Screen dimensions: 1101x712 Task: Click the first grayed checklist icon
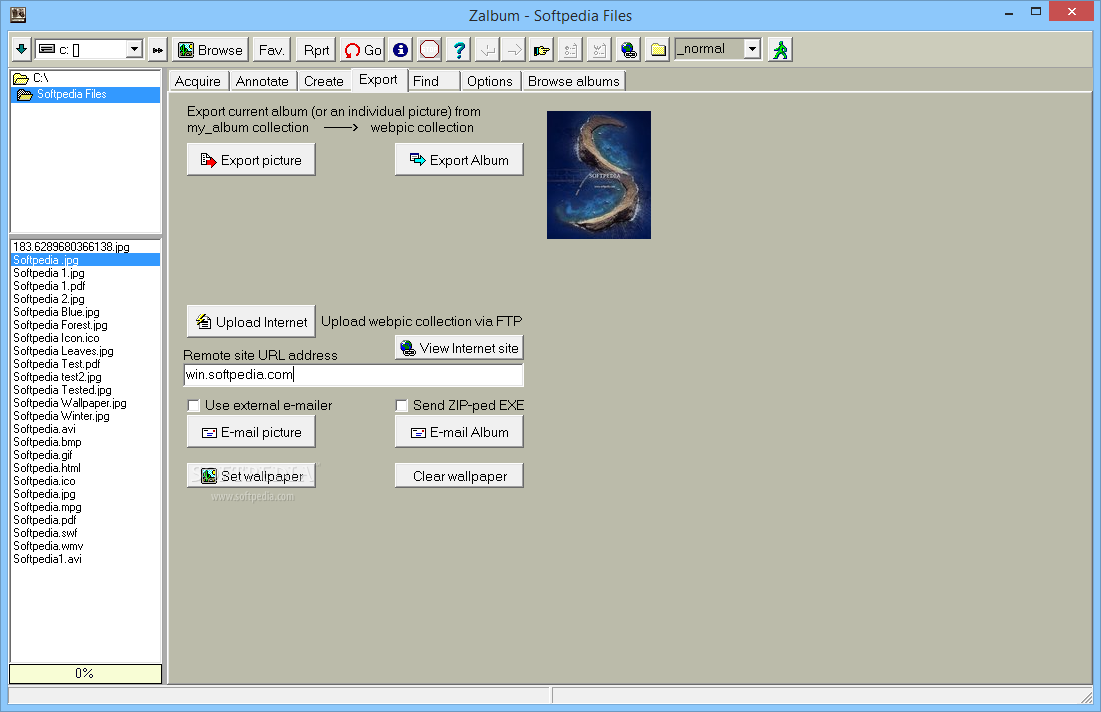(x=570, y=50)
